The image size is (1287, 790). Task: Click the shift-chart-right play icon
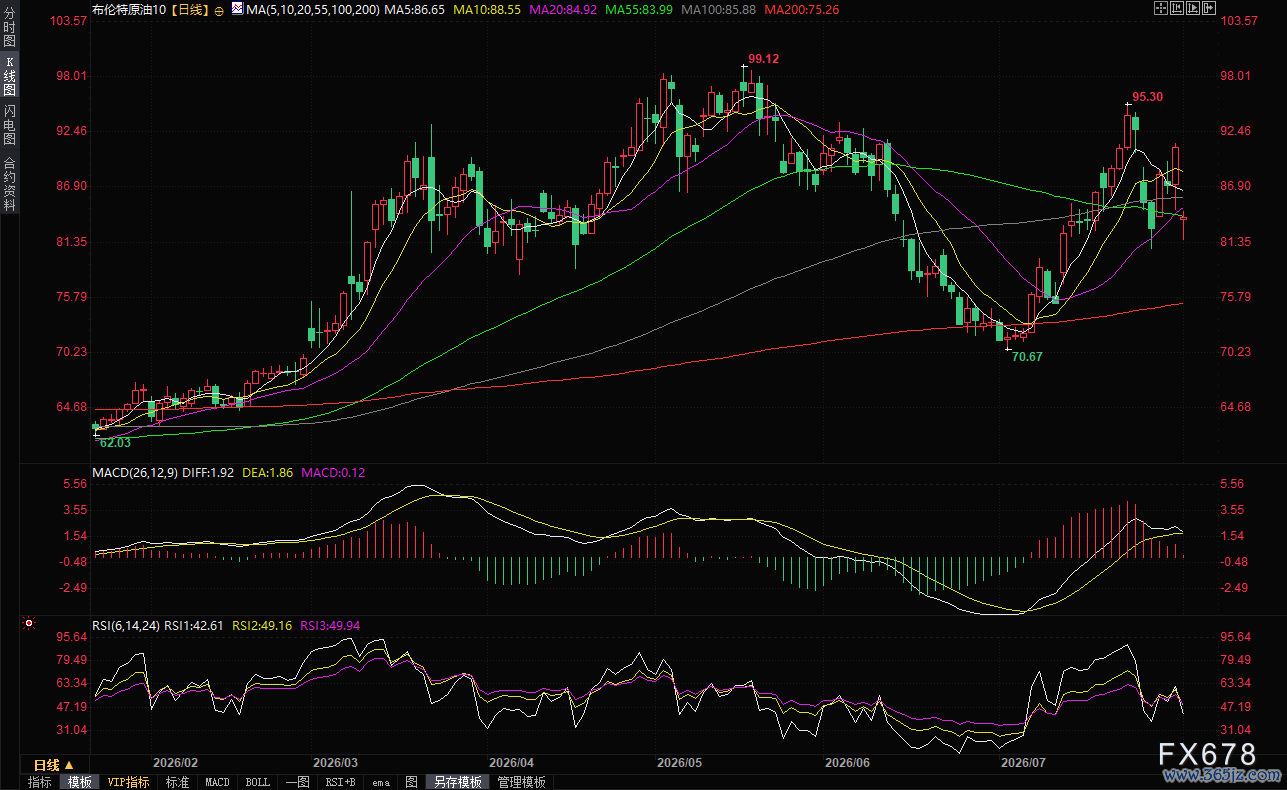1193,8
